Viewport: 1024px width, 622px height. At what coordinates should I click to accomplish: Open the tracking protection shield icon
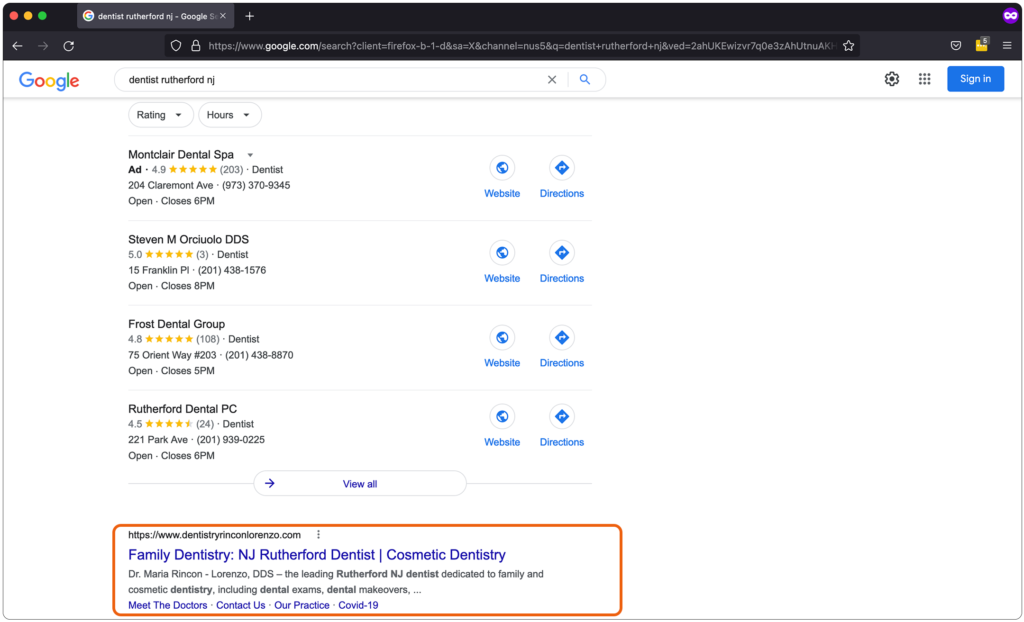tap(176, 46)
